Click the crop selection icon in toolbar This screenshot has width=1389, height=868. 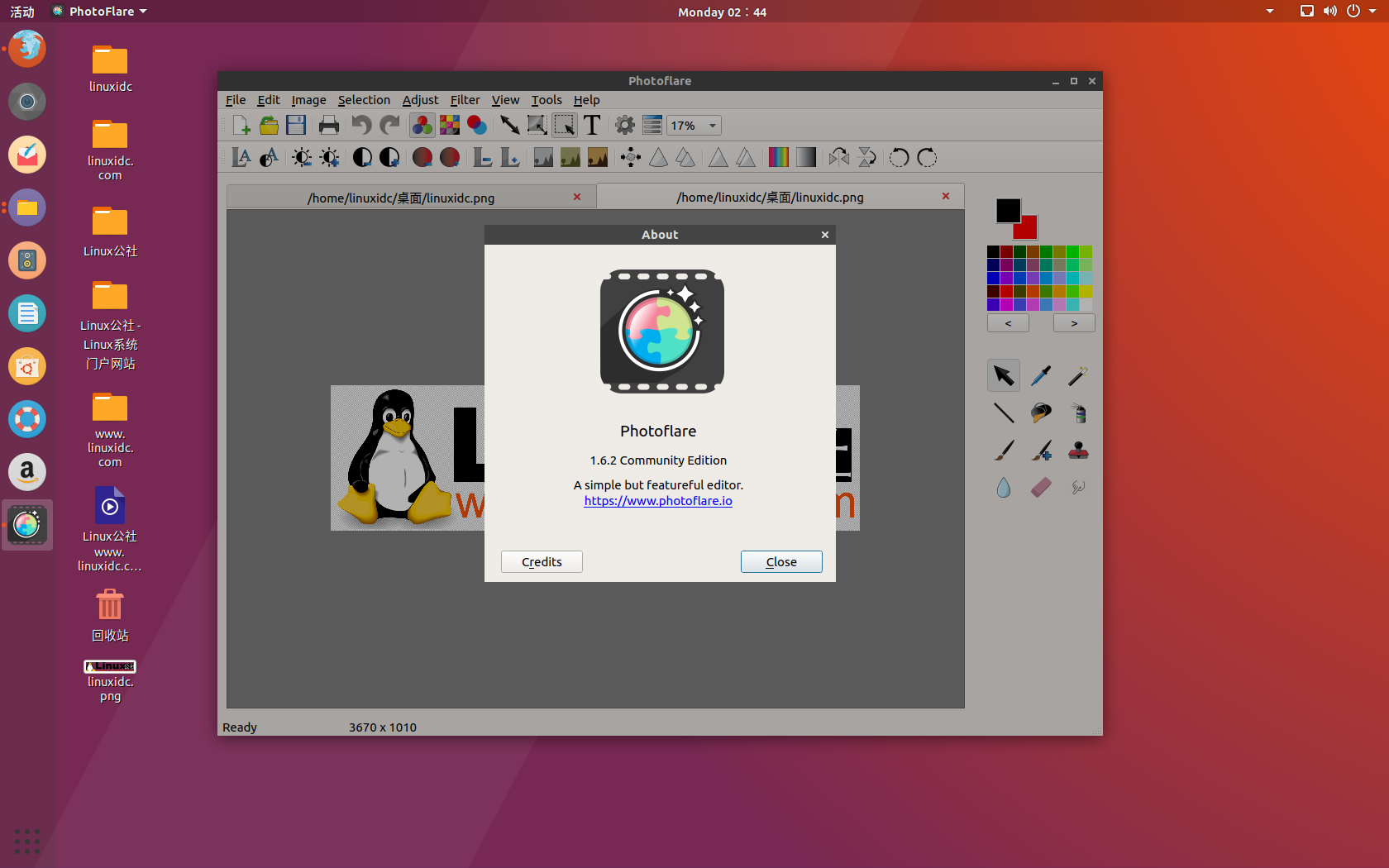pyautogui.click(x=565, y=125)
